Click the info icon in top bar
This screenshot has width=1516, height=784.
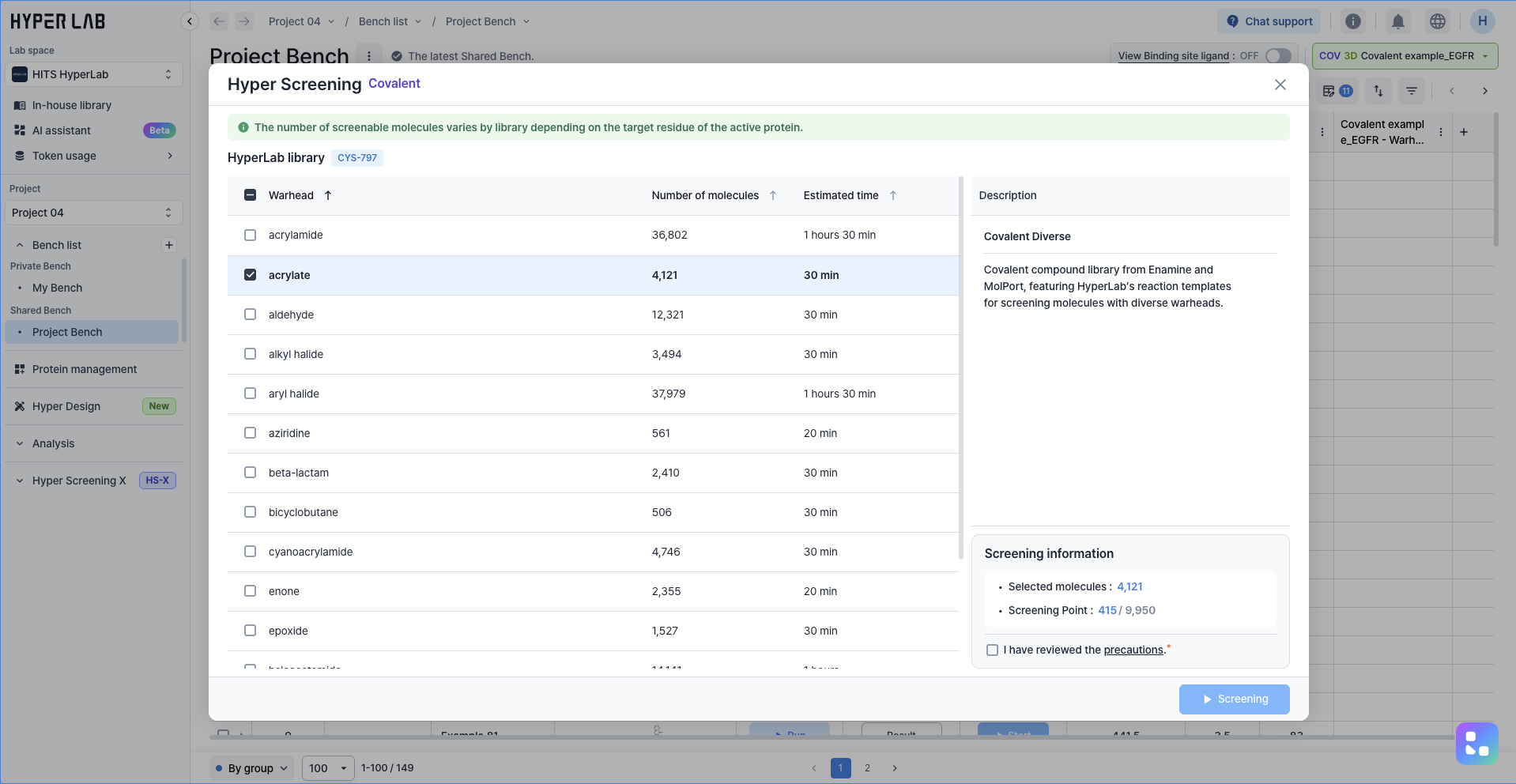tap(1353, 21)
